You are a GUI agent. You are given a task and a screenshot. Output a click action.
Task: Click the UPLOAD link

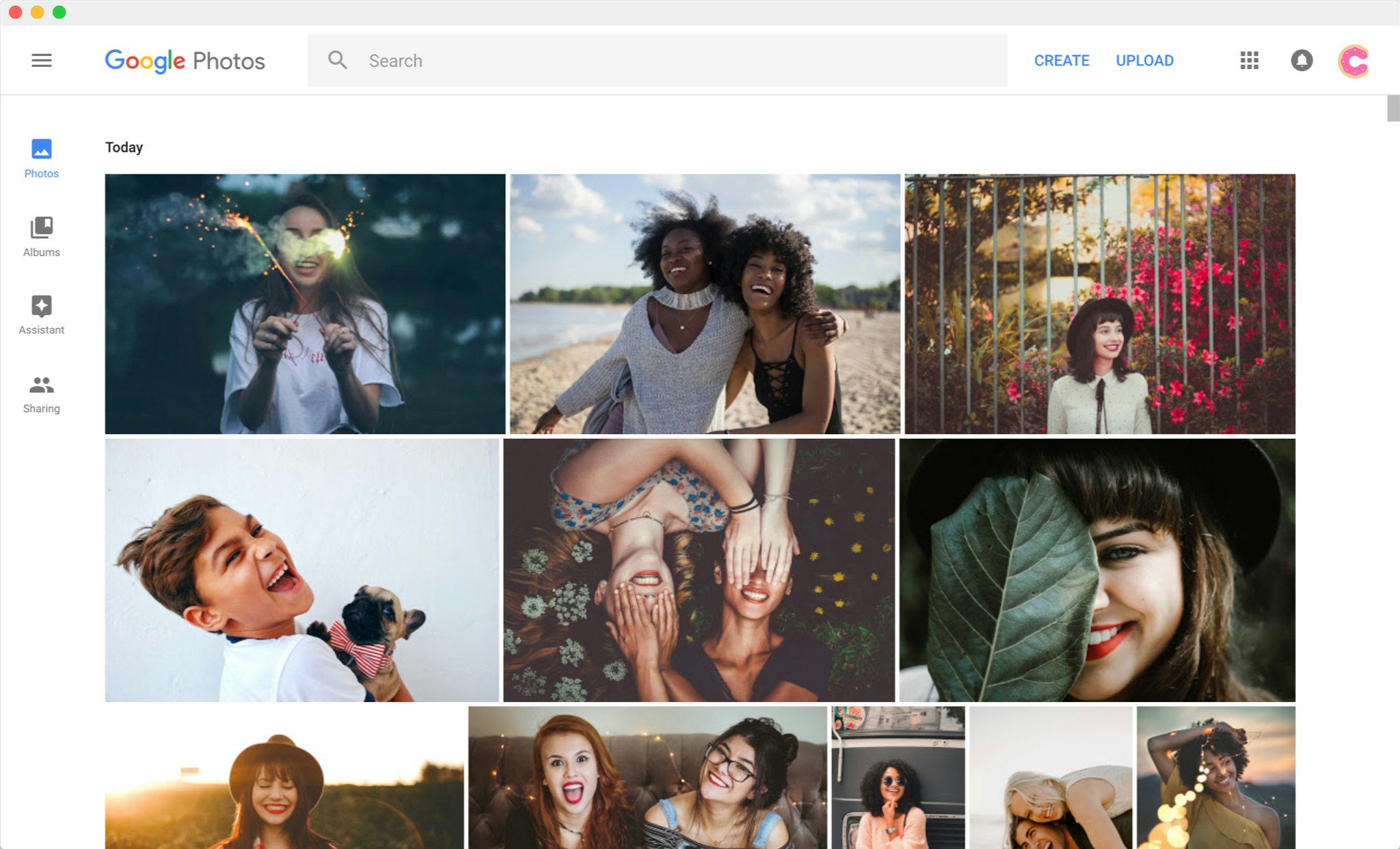click(1144, 60)
